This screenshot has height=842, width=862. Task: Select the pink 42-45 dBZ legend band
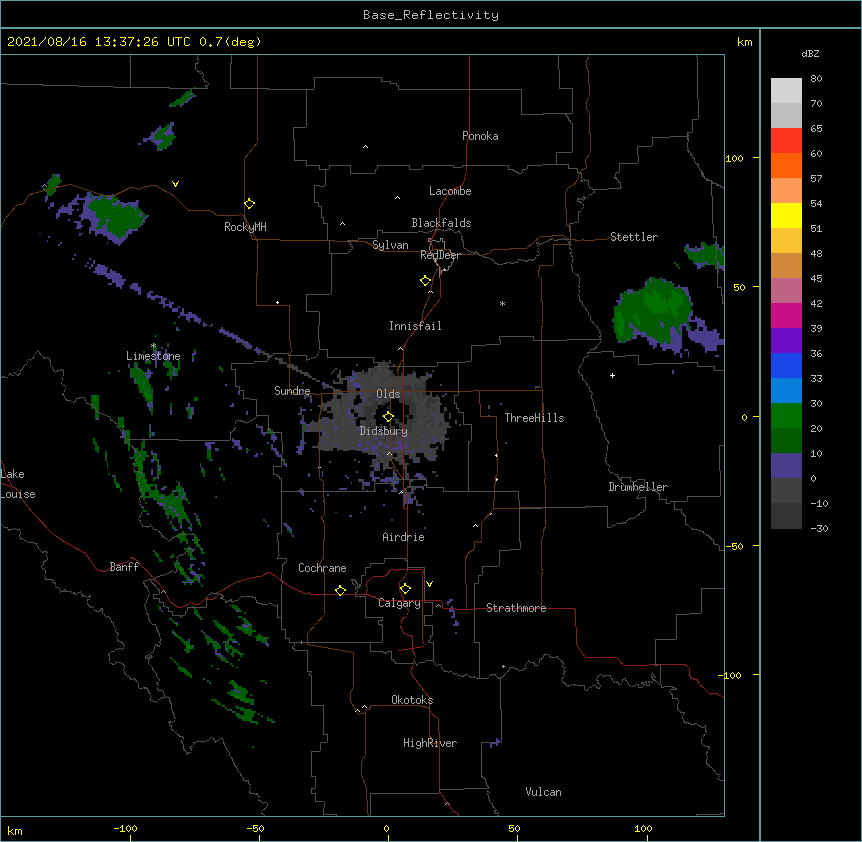(x=786, y=291)
